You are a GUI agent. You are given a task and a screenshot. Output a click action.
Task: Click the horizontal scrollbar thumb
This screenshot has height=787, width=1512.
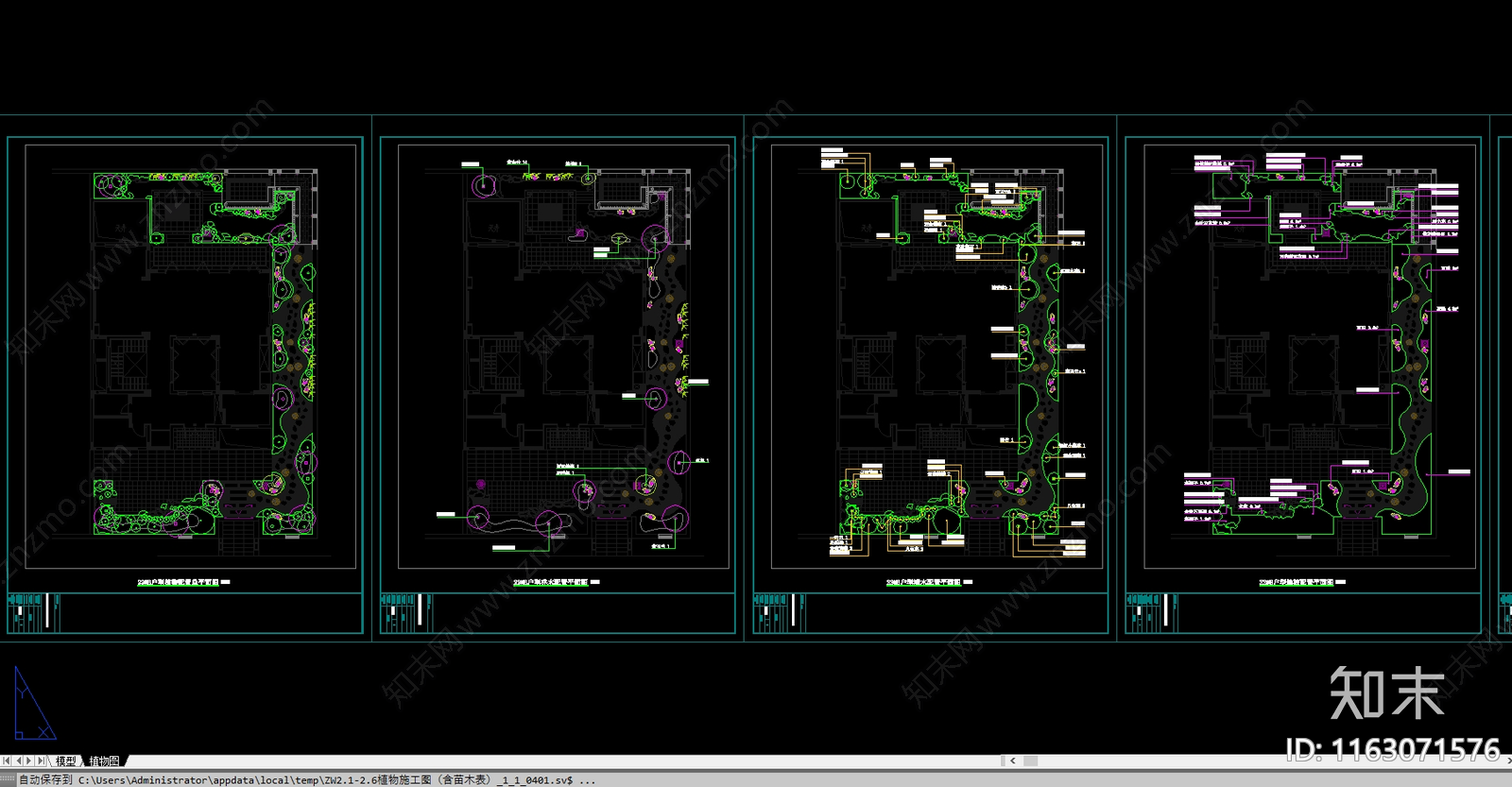(1031, 761)
